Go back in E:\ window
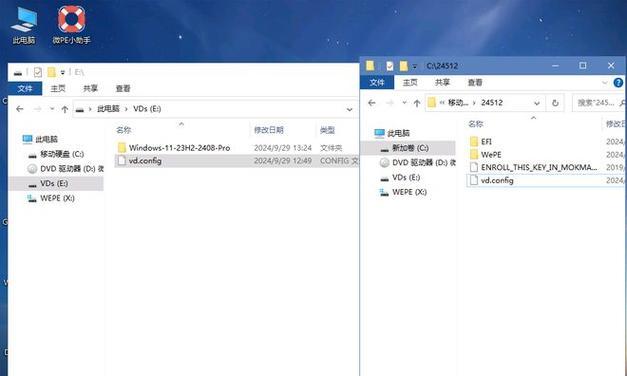This screenshot has width=627, height=376. coord(20,109)
